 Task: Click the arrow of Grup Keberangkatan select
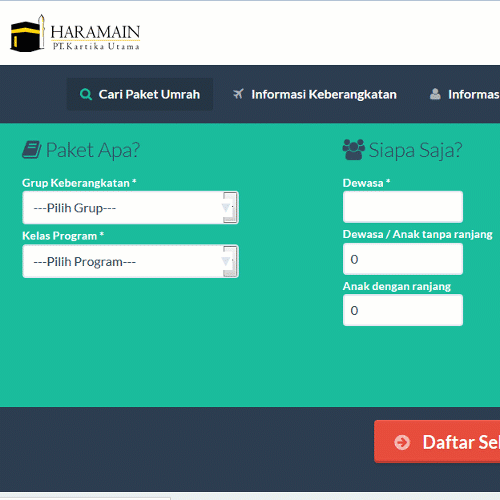point(230,207)
